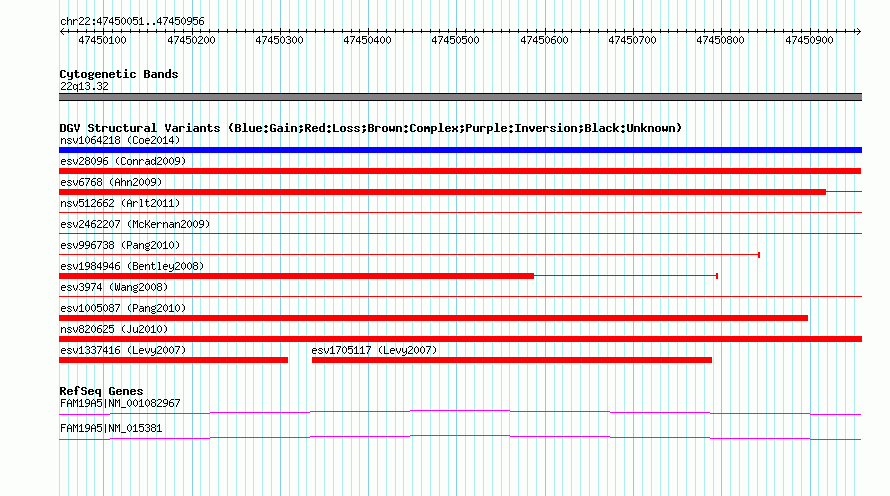The width and height of the screenshot is (890, 496).
Task: Click the red esv1705117 bar
Action: (x=511, y=360)
